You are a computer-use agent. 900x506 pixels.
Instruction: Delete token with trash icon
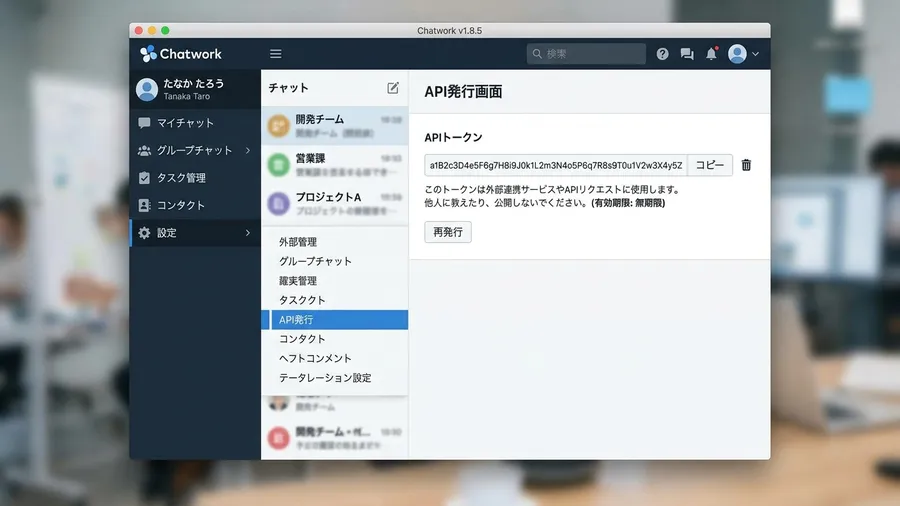pos(746,165)
